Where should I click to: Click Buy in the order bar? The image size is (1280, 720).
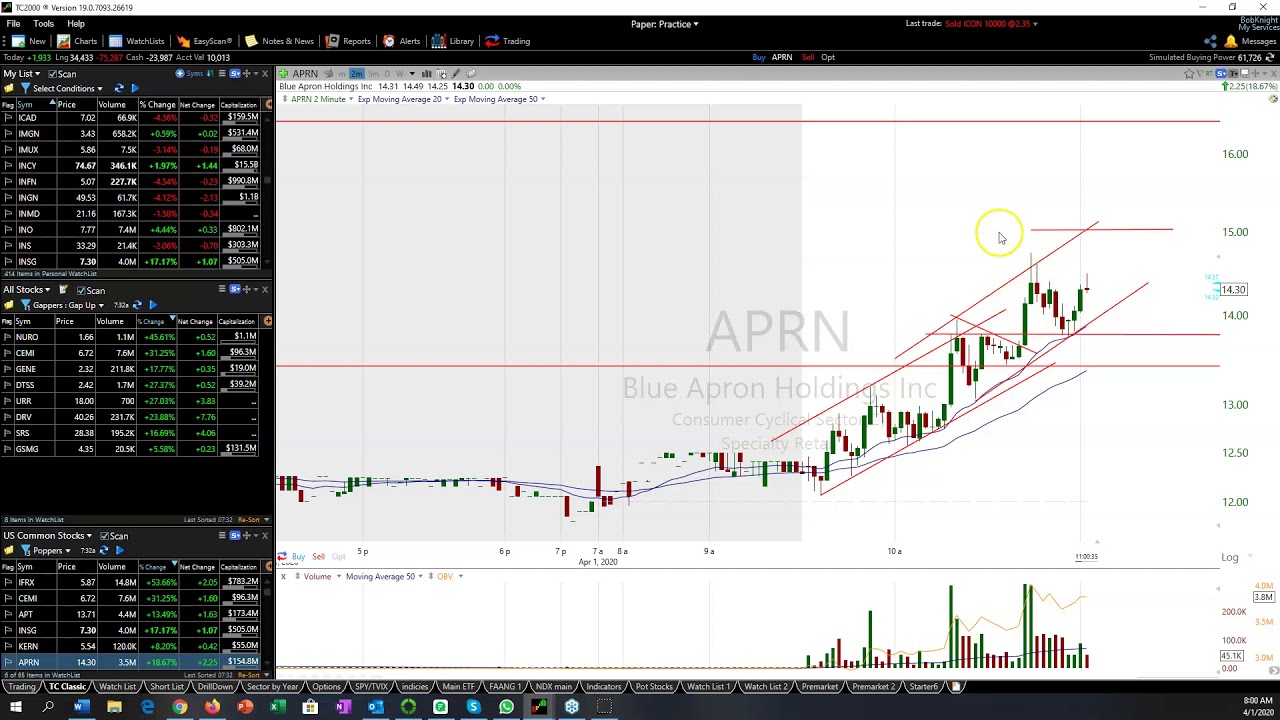click(759, 57)
